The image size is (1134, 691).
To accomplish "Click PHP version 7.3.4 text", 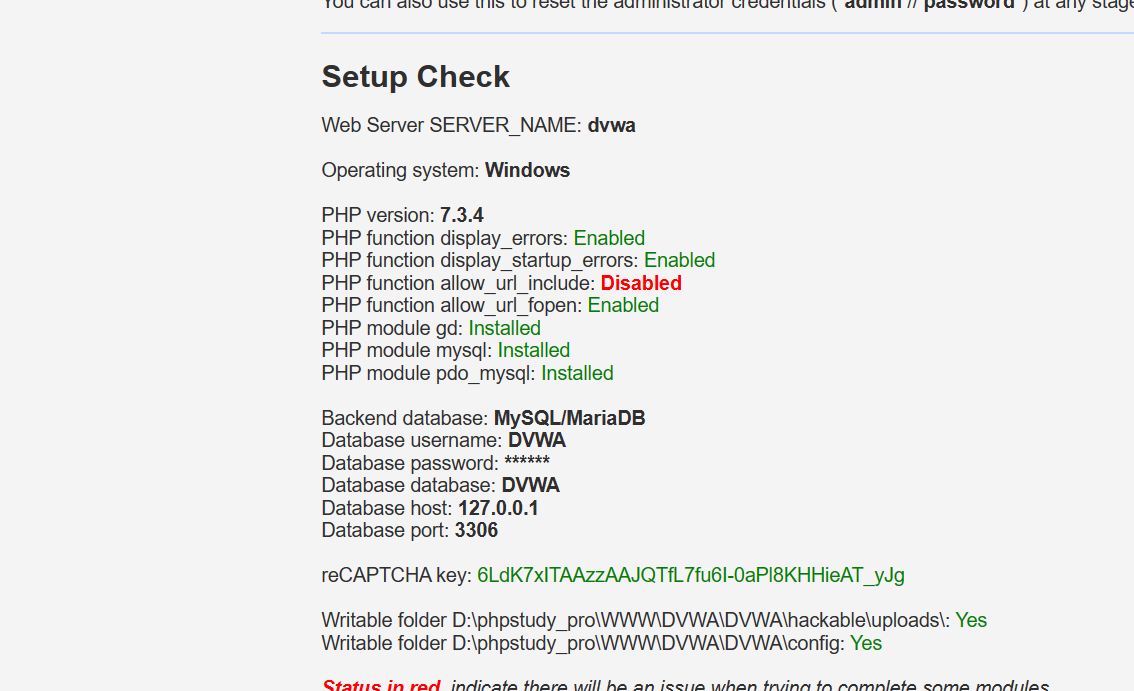I will [403, 215].
